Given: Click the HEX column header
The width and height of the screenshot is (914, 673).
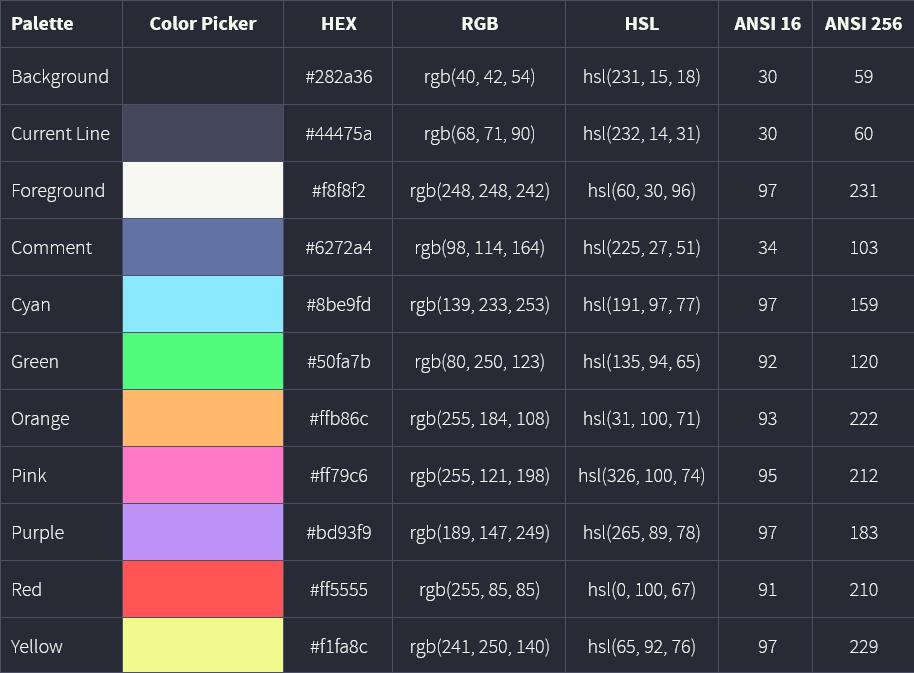Looking at the screenshot, I should click(339, 23).
